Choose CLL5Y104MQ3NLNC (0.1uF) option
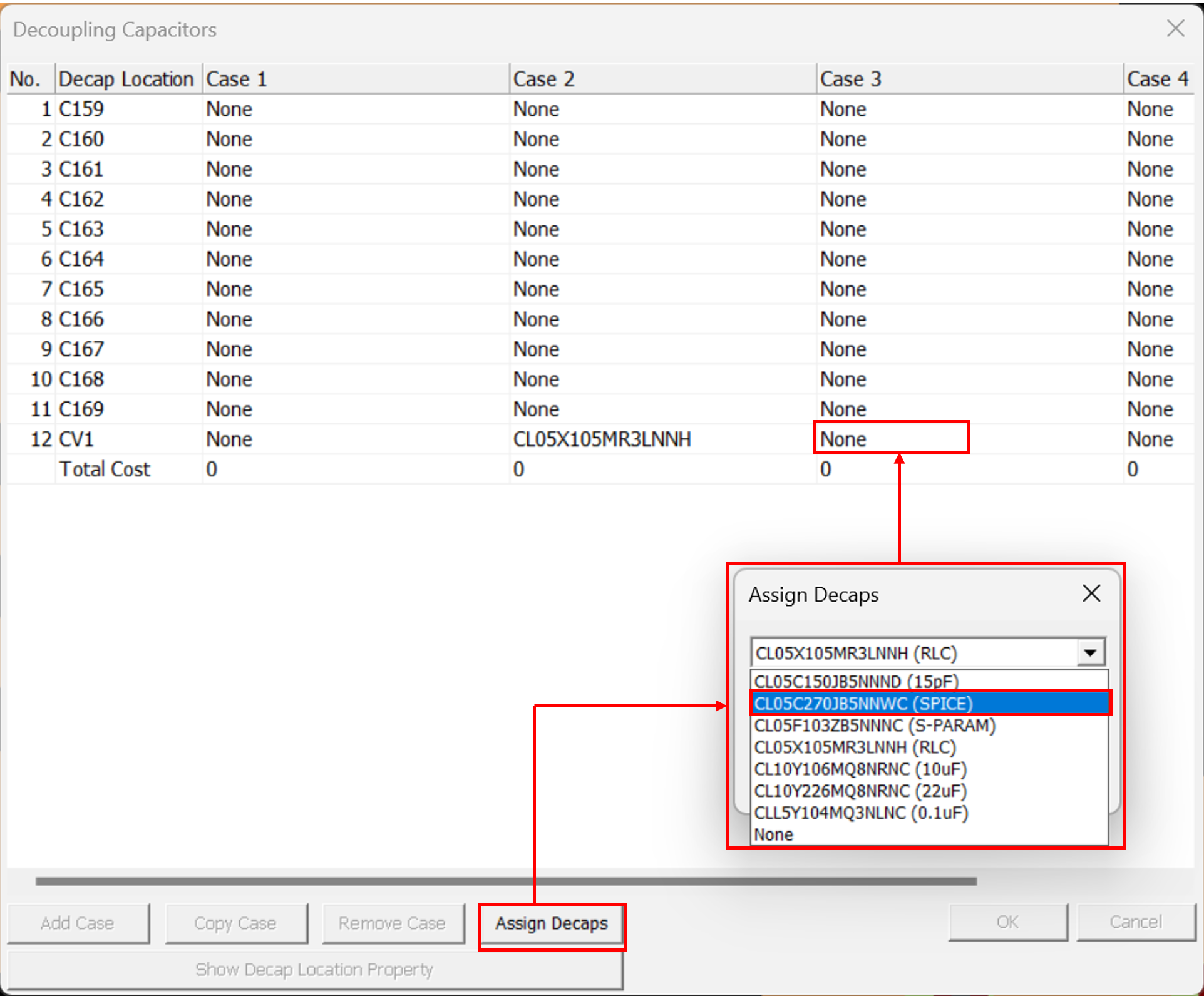Screen dimensions: 1204x996 [x=861, y=813]
